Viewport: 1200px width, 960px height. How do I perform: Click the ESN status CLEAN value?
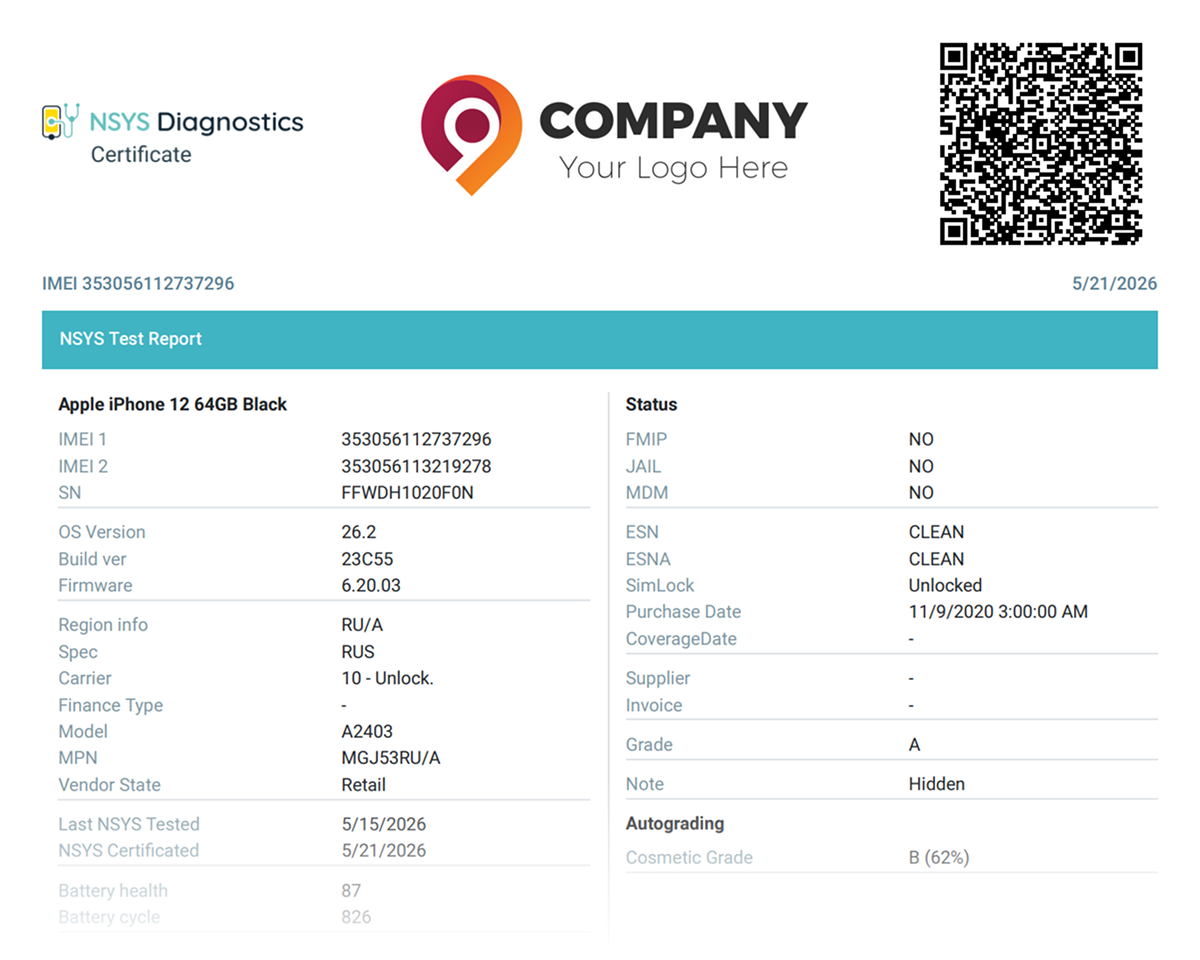[x=937, y=532]
